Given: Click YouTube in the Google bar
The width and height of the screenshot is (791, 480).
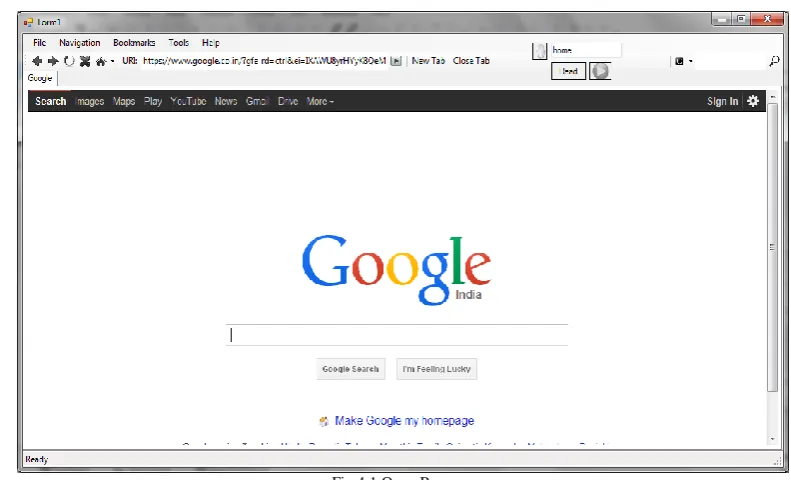Looking at the screenshot, I should pos(188,101).
